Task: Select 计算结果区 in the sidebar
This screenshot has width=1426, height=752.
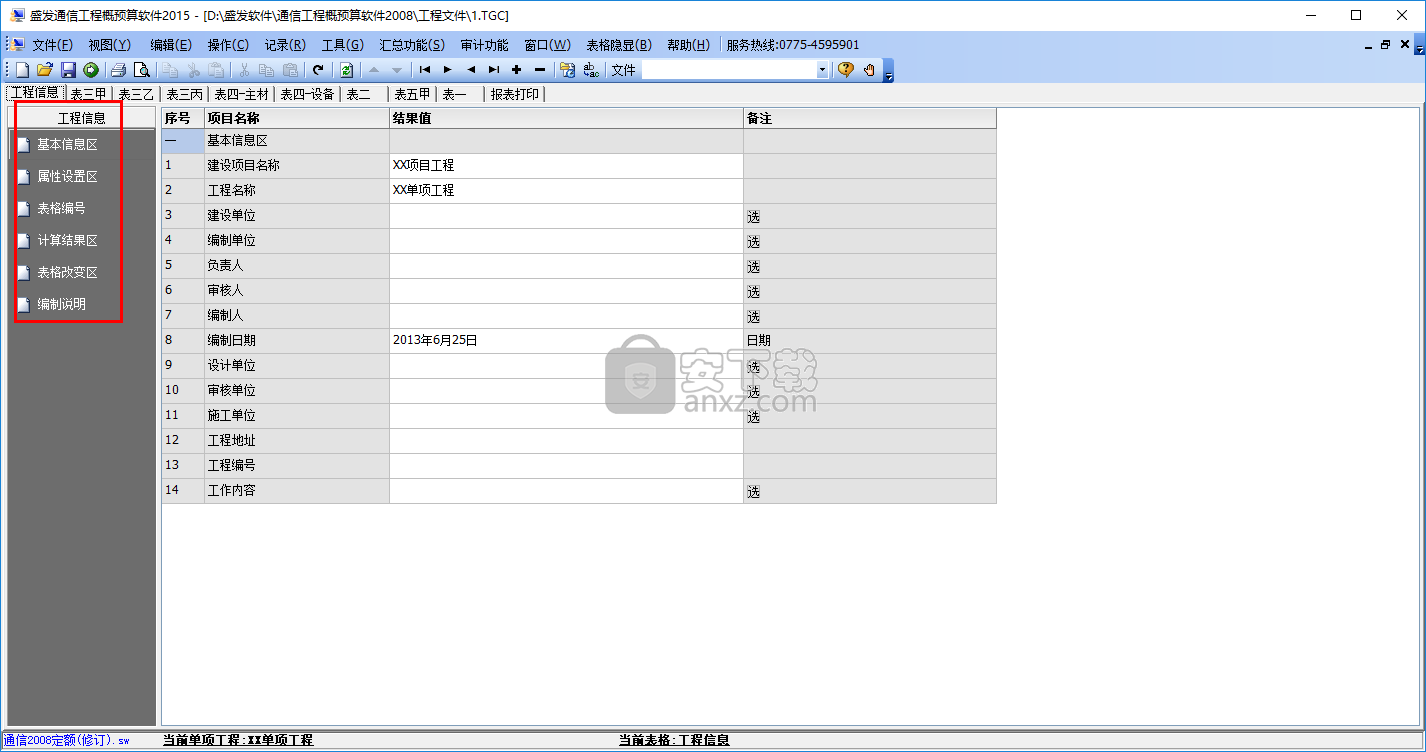Action: pos(67,241)
